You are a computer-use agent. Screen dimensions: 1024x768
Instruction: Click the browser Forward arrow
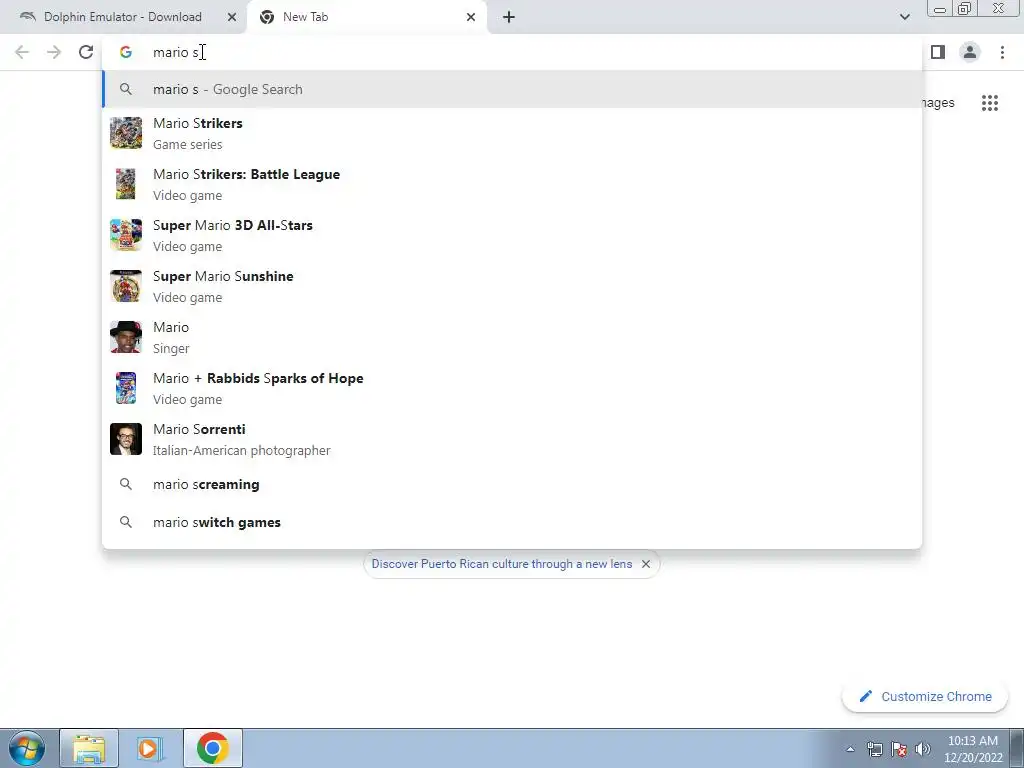pos(54,52)
